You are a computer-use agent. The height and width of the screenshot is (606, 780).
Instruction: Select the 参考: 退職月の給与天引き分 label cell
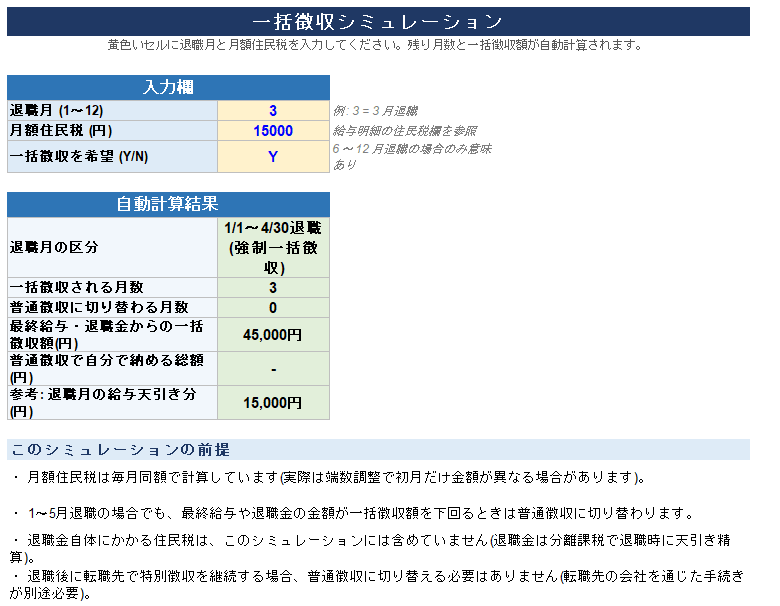click(112, 403)
